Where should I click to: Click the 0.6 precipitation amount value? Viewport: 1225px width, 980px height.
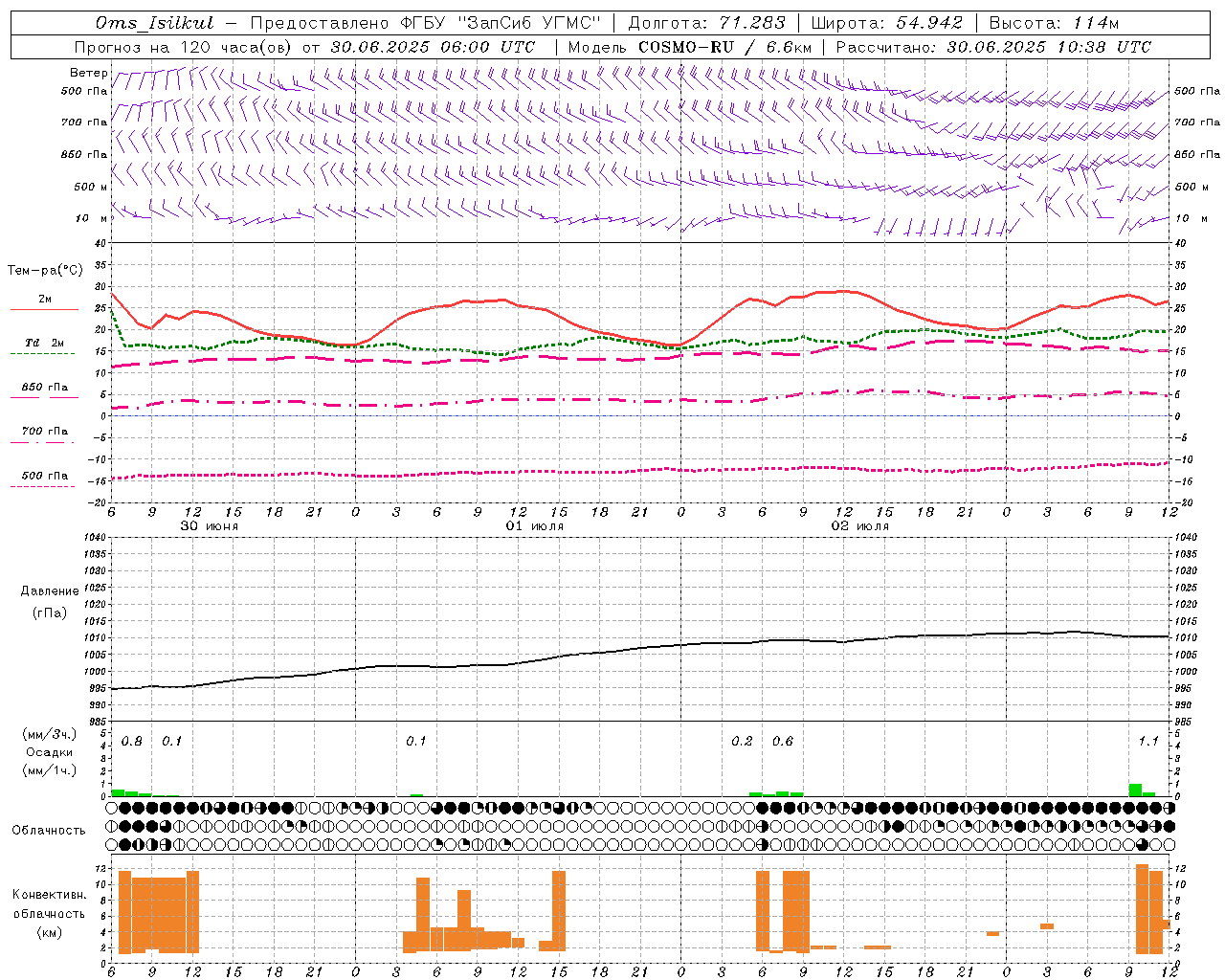click(783, 742)
